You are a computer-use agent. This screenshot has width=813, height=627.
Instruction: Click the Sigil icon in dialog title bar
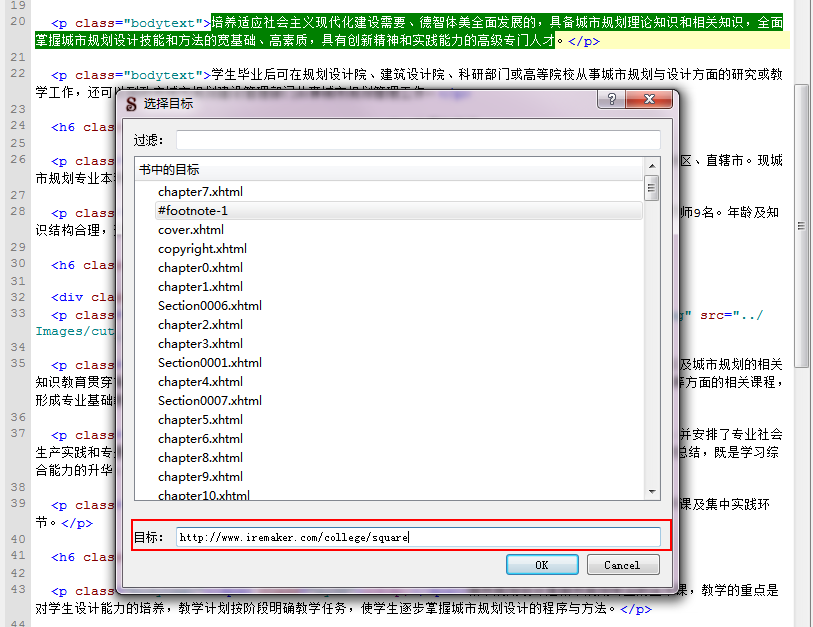click(x=132, y=102)
